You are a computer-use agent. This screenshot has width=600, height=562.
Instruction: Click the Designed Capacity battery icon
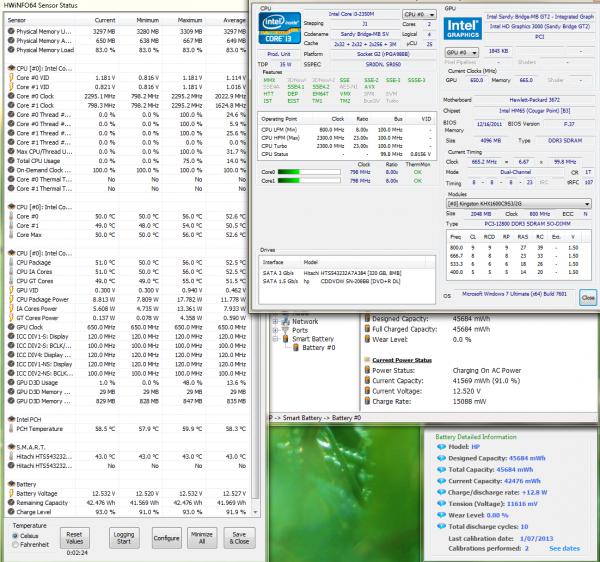[367, 318]
